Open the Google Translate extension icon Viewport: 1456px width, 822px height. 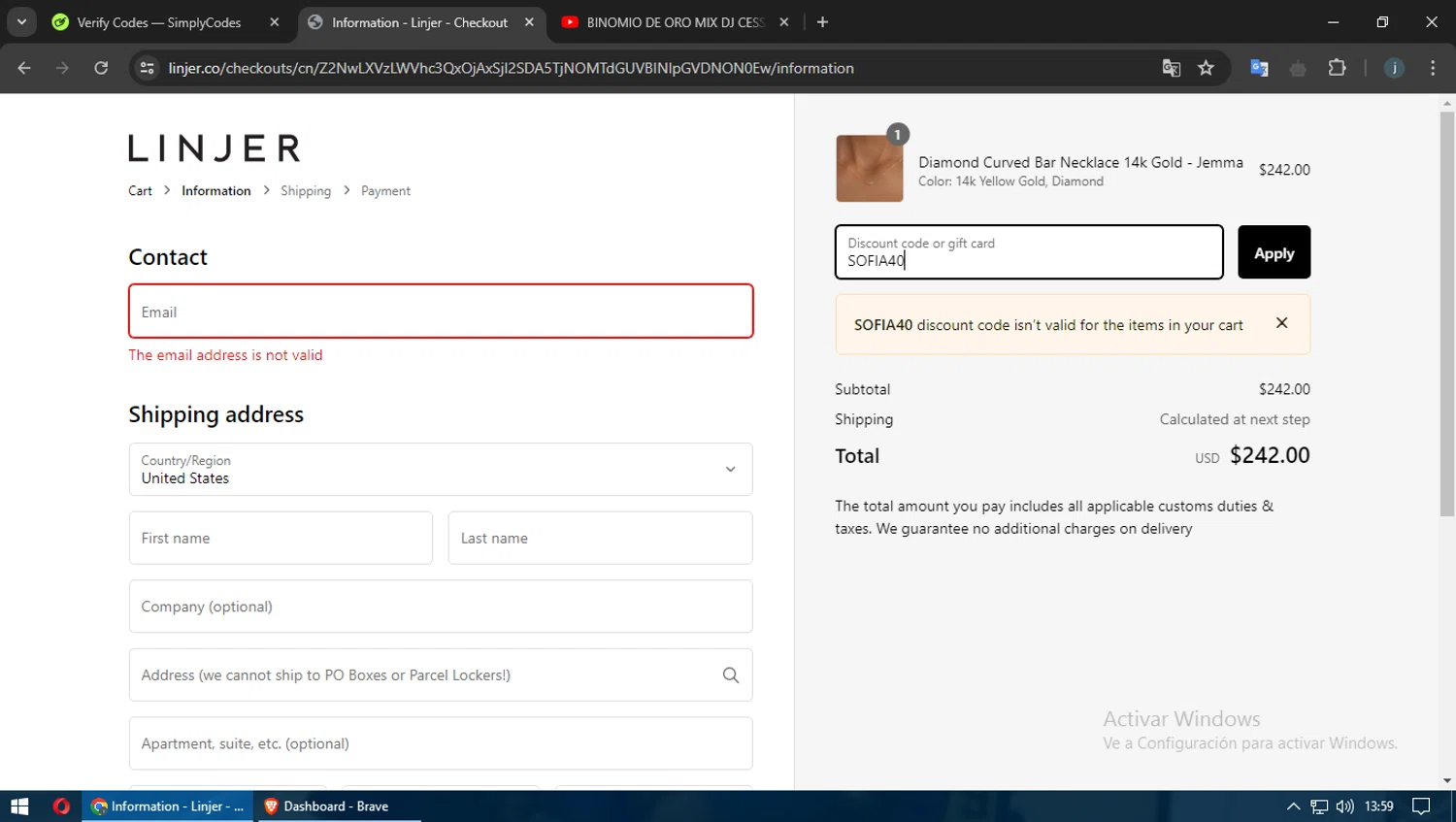[1259, 68]
